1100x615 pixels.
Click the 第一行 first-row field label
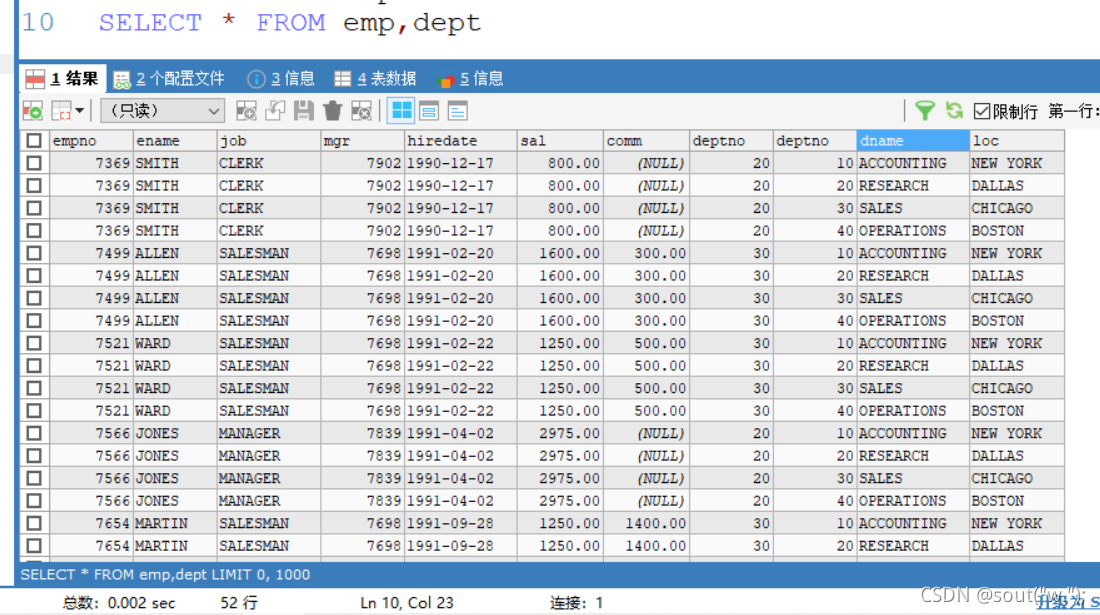tap(1073, 111)
